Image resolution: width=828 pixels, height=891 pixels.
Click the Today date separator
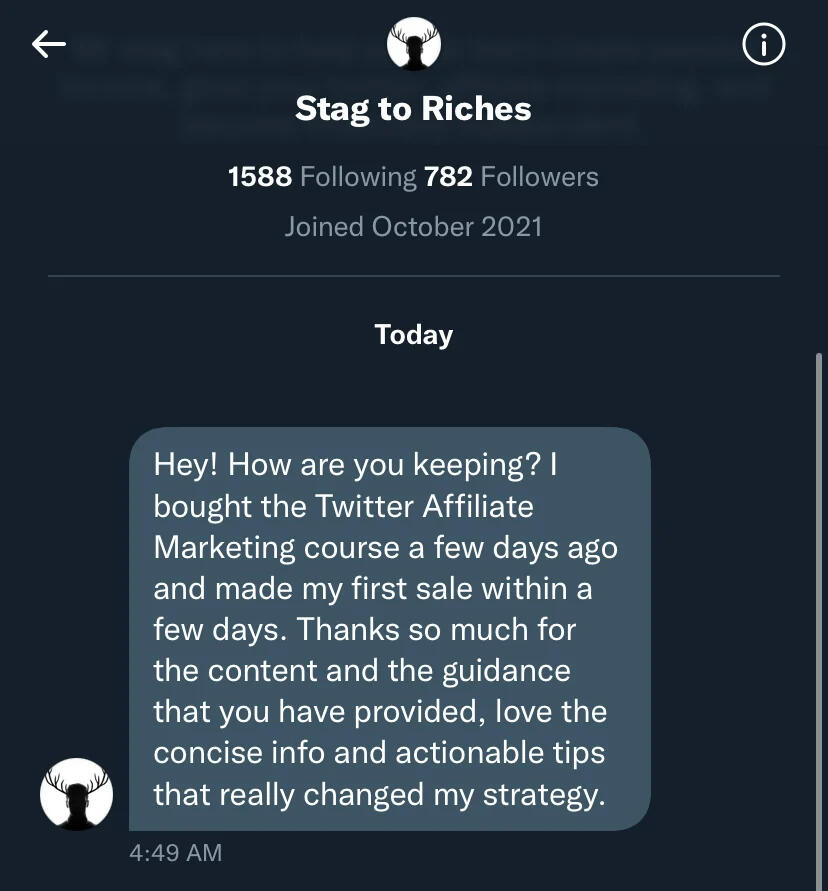pos(413,334)
